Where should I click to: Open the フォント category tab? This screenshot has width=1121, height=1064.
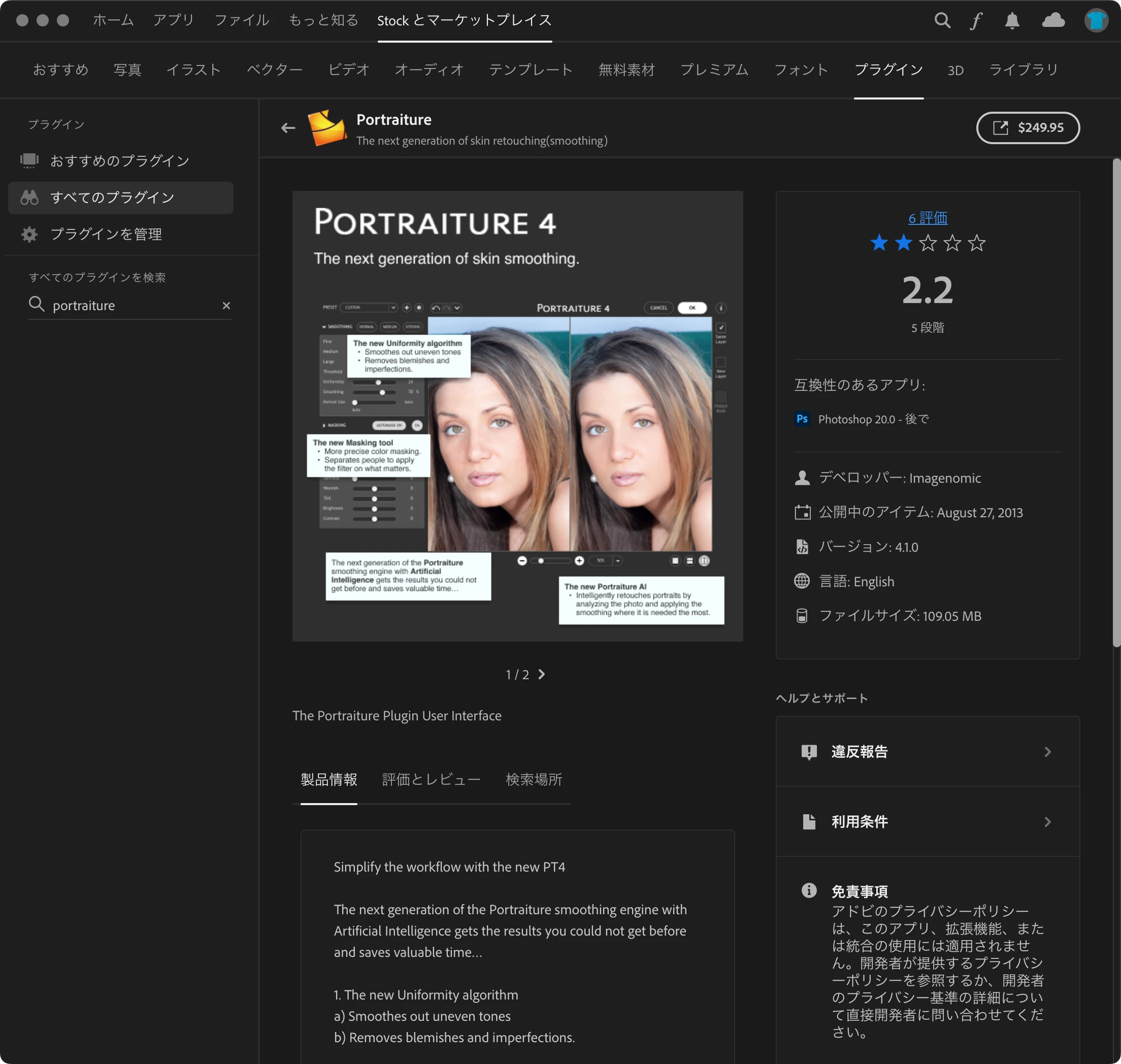click(x=801, y=70)
